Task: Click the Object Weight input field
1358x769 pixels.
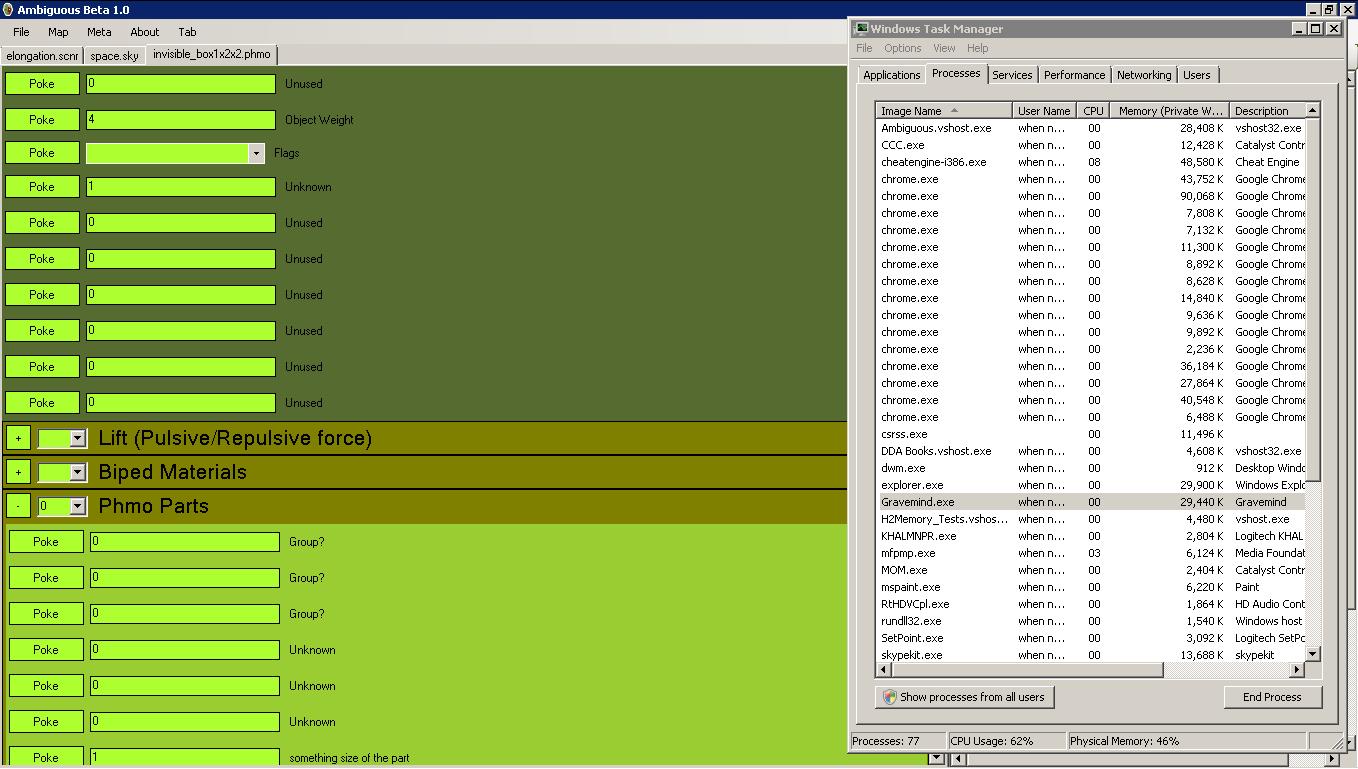Action: tap(181, 120)
